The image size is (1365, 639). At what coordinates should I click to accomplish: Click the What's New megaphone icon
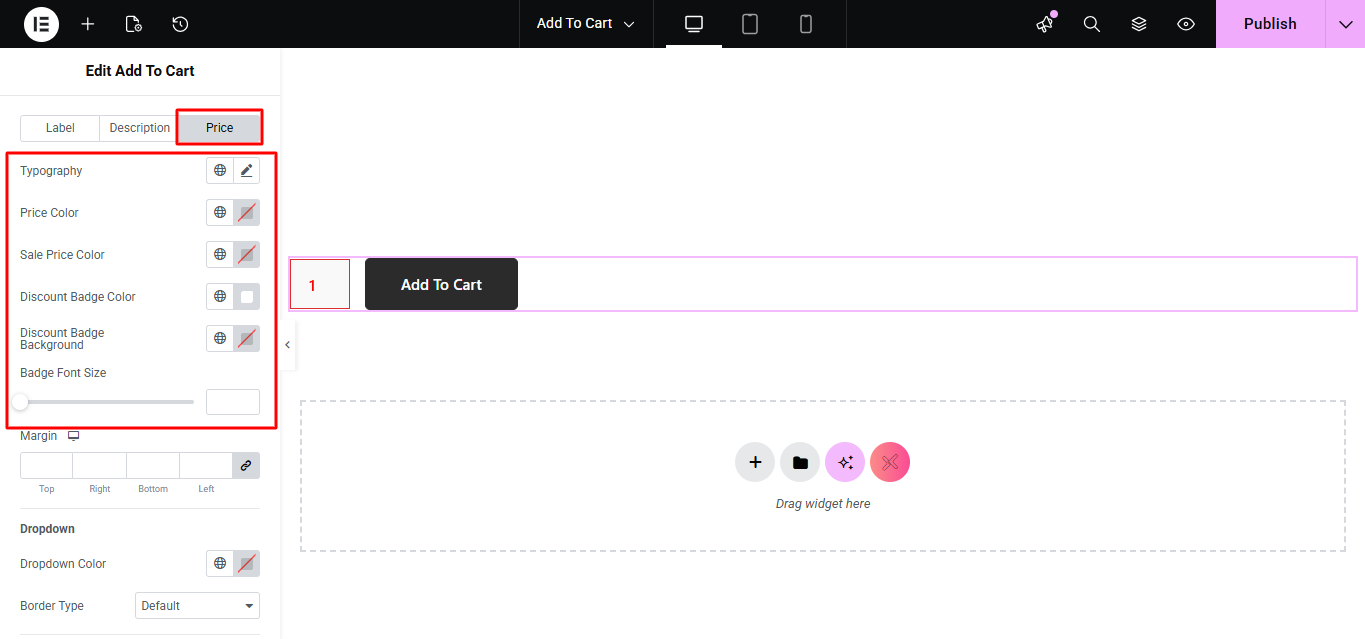pyautogui.click(x=1045, y=24)
